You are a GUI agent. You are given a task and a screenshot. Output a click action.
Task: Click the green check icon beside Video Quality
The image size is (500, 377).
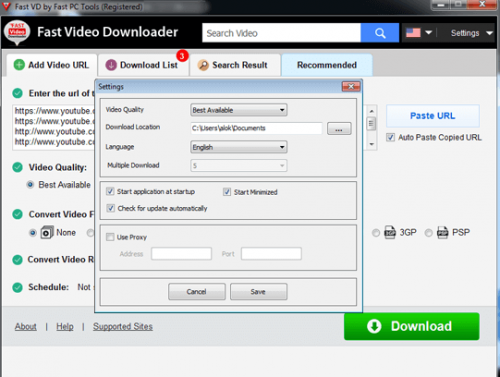(x=17, y=167)
